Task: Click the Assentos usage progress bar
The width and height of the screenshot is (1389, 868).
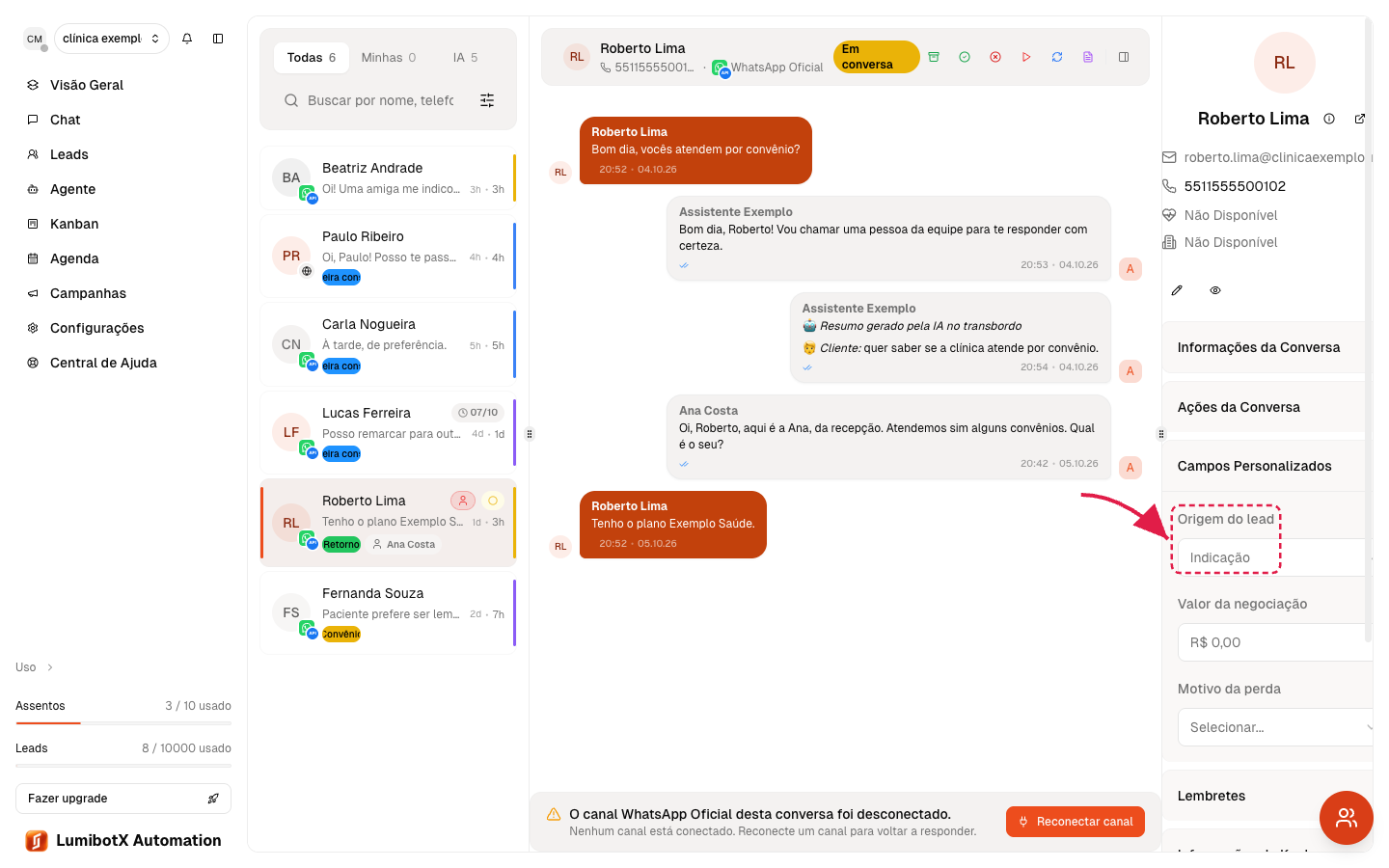Action: pyautogui.click(x=123, y=722)
